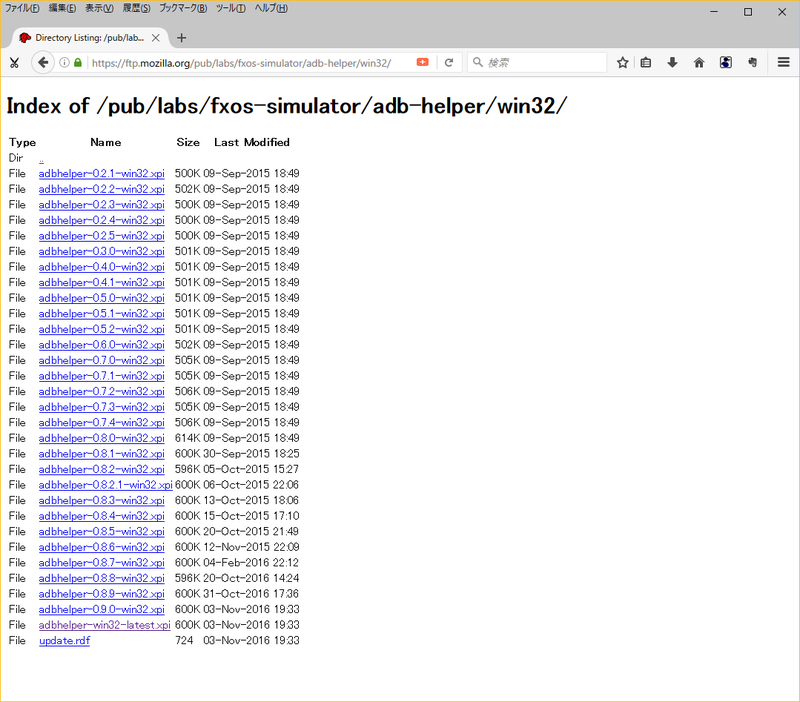Viewport: 800px width, 702px height.
Task: Click the green padlock security icon
Action: [78, 63]
